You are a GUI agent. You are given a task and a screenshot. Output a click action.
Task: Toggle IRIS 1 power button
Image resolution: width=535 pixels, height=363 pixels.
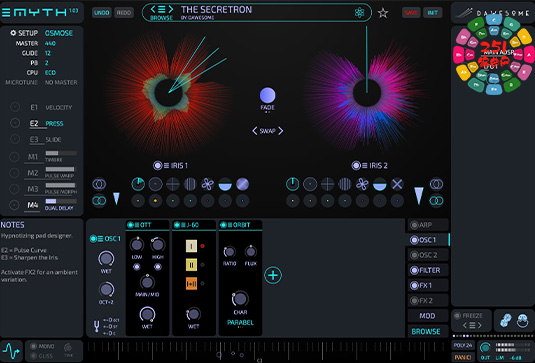point(157,166)
